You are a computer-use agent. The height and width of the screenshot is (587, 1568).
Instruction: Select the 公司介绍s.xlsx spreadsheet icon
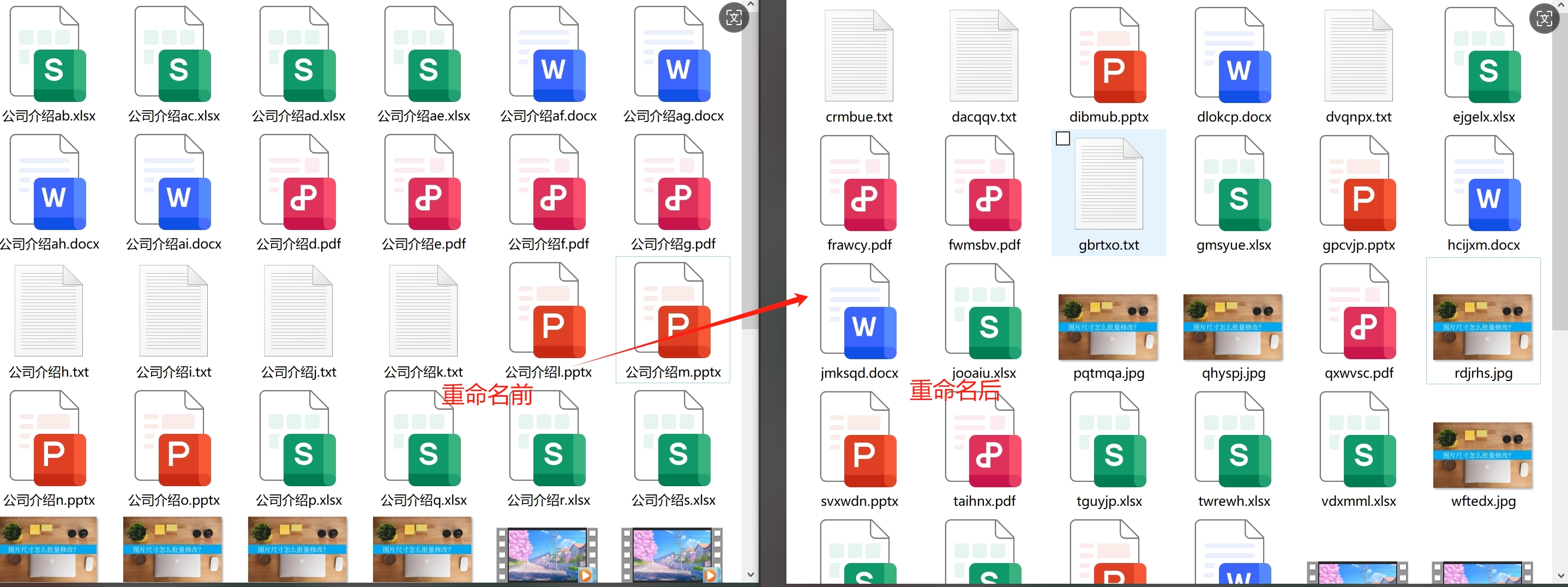coord(672,439)
